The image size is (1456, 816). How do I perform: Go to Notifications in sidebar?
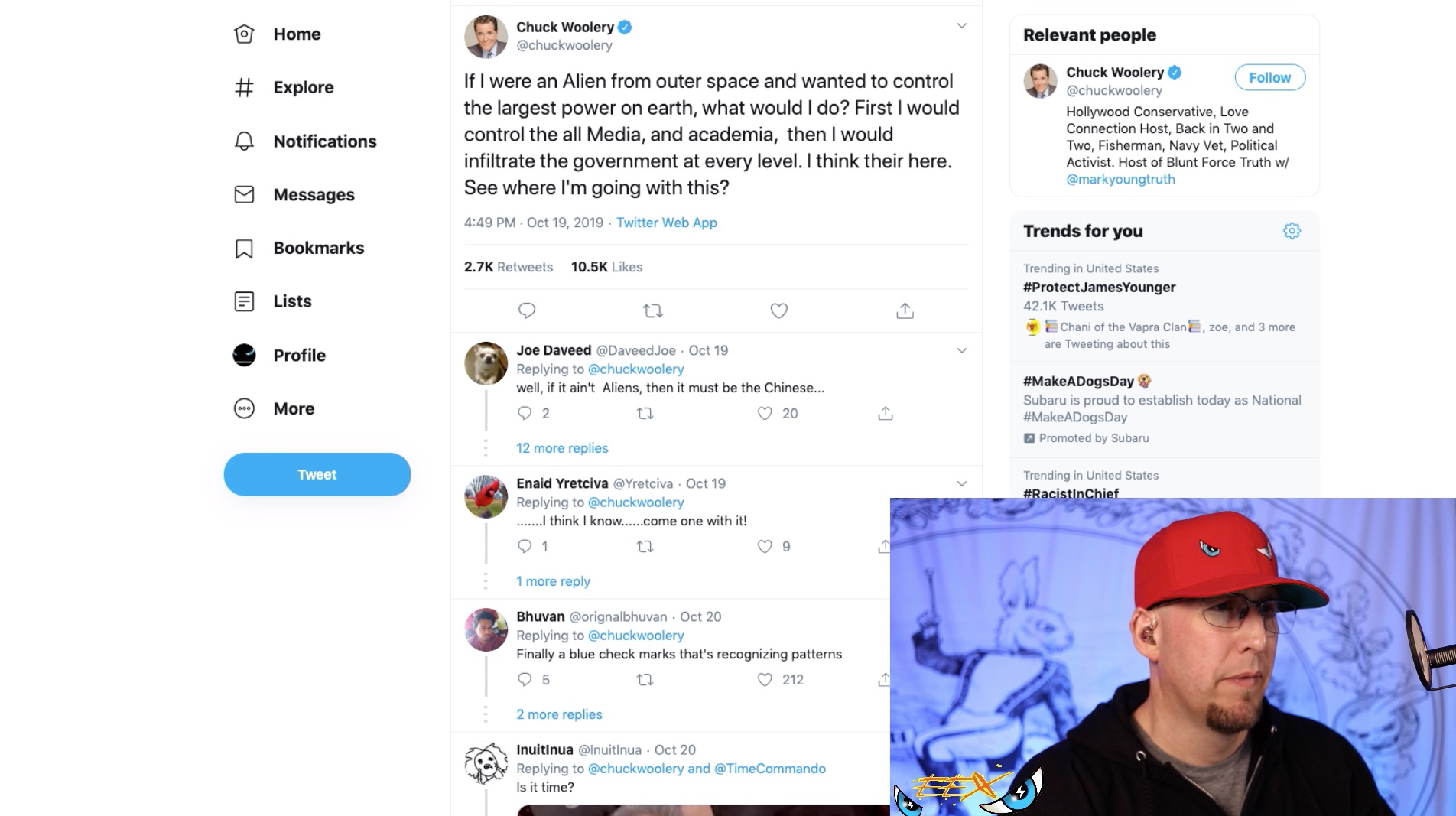click(324, 141)
